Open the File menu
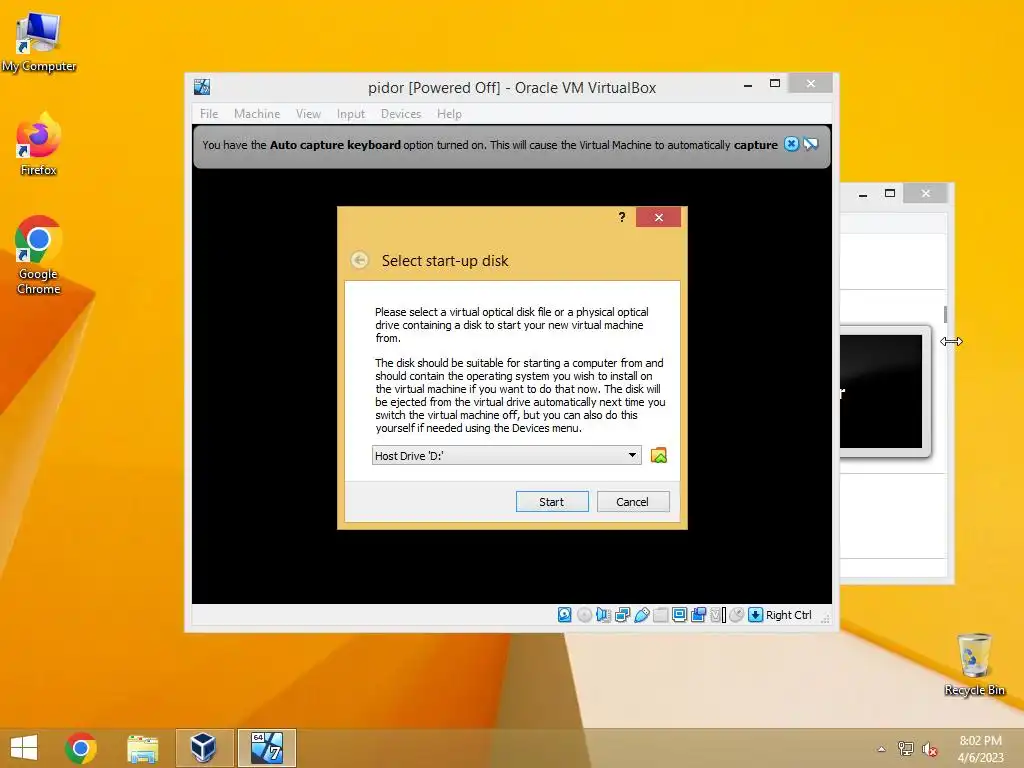This screenshot has width=1024, height=768. pos(209,114)
